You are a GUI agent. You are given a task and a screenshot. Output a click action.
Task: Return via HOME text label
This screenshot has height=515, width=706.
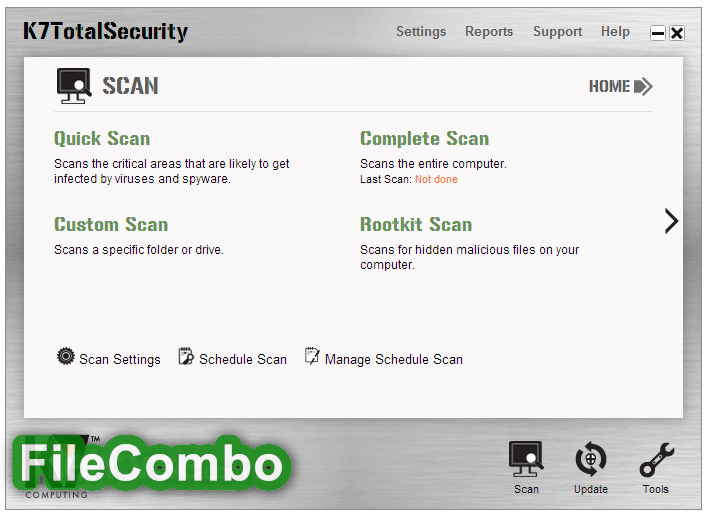[x=610, y=86]
